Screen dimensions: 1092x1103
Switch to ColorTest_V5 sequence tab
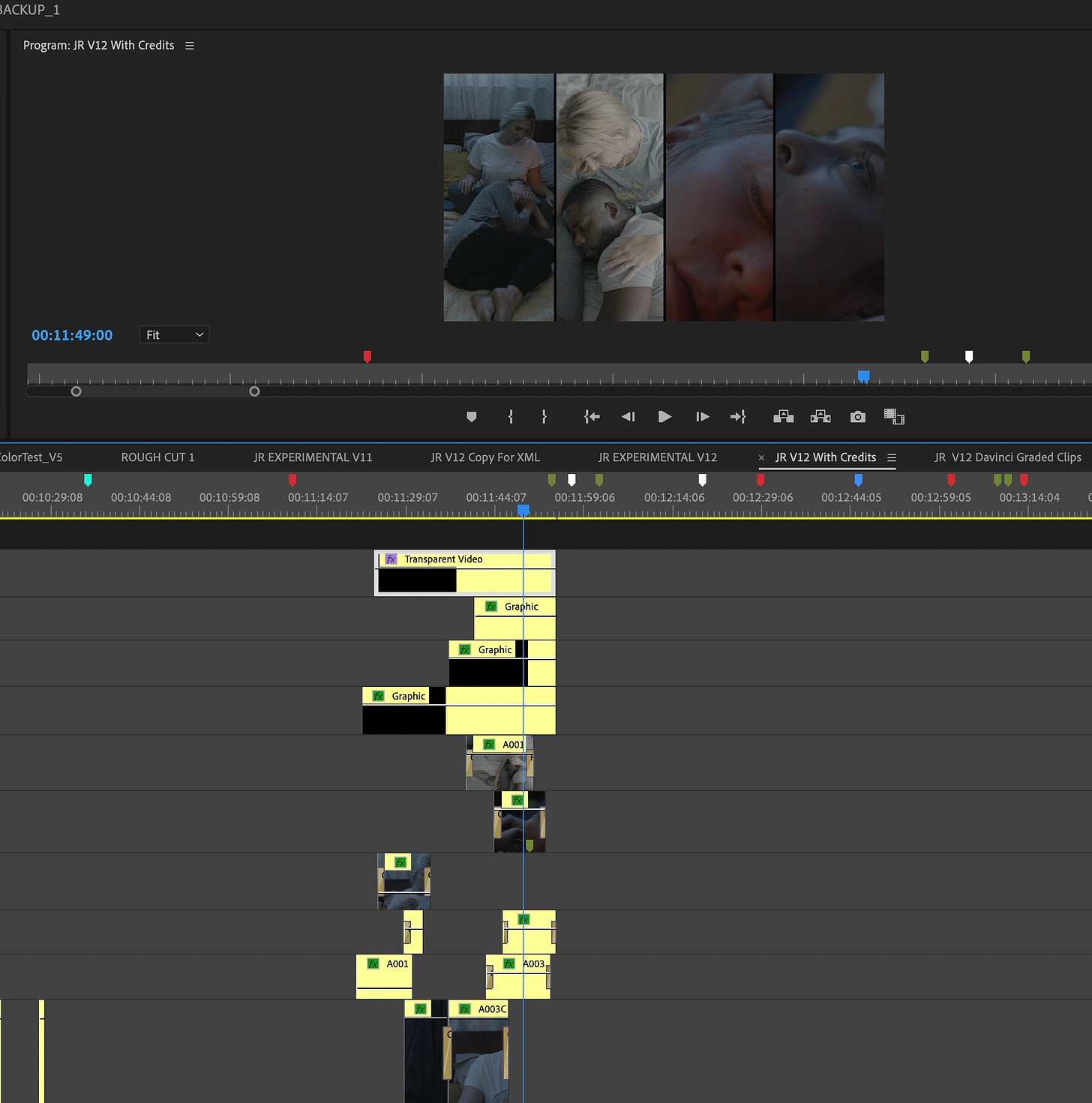click(x=31, y=457)
